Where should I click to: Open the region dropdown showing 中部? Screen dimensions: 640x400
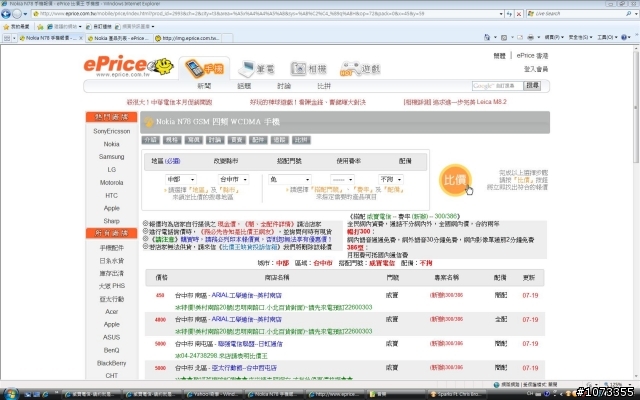pyautogui.click(x=180, y=179)
